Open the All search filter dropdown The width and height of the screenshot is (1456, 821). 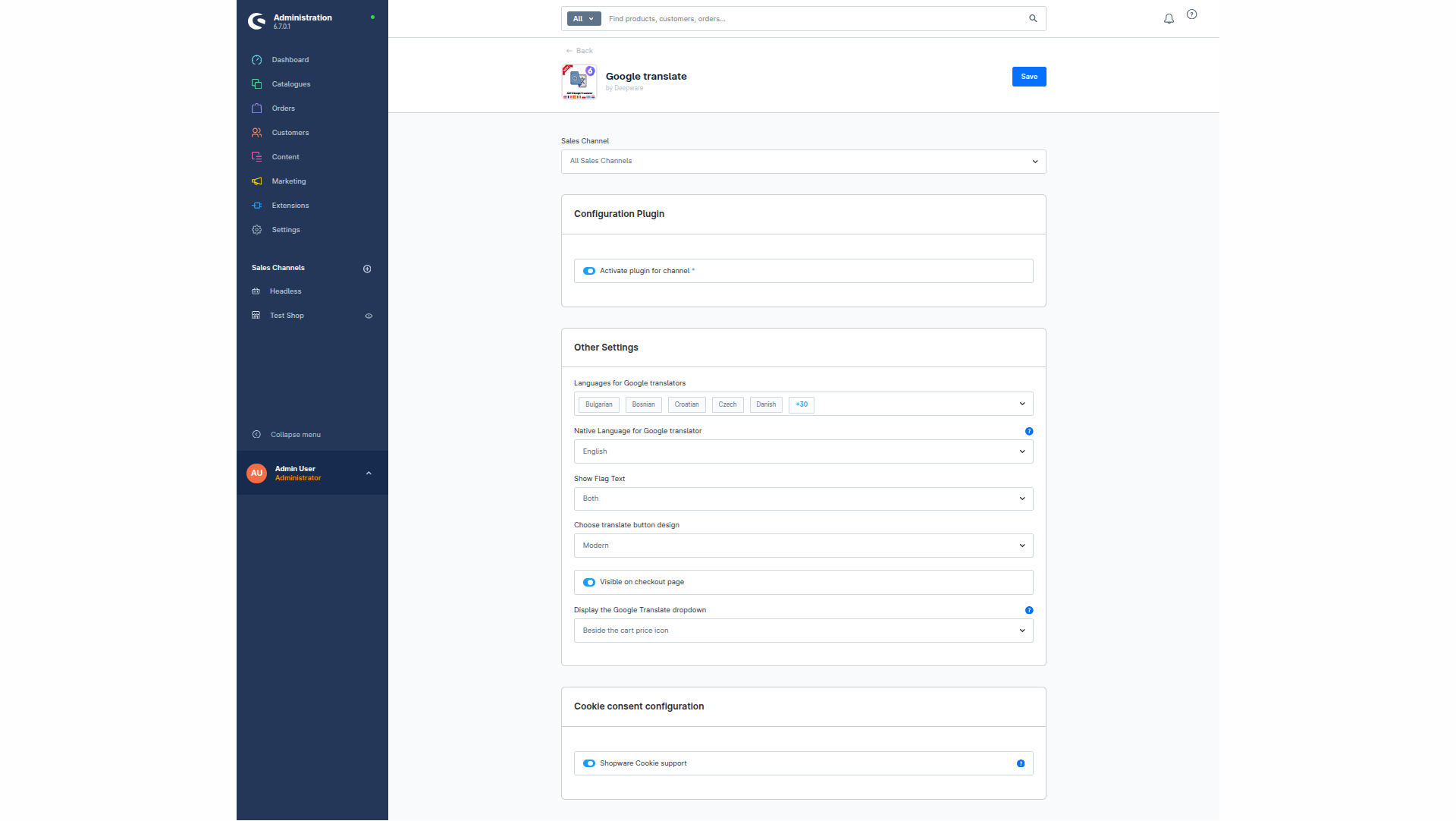(x=584, y=19)
